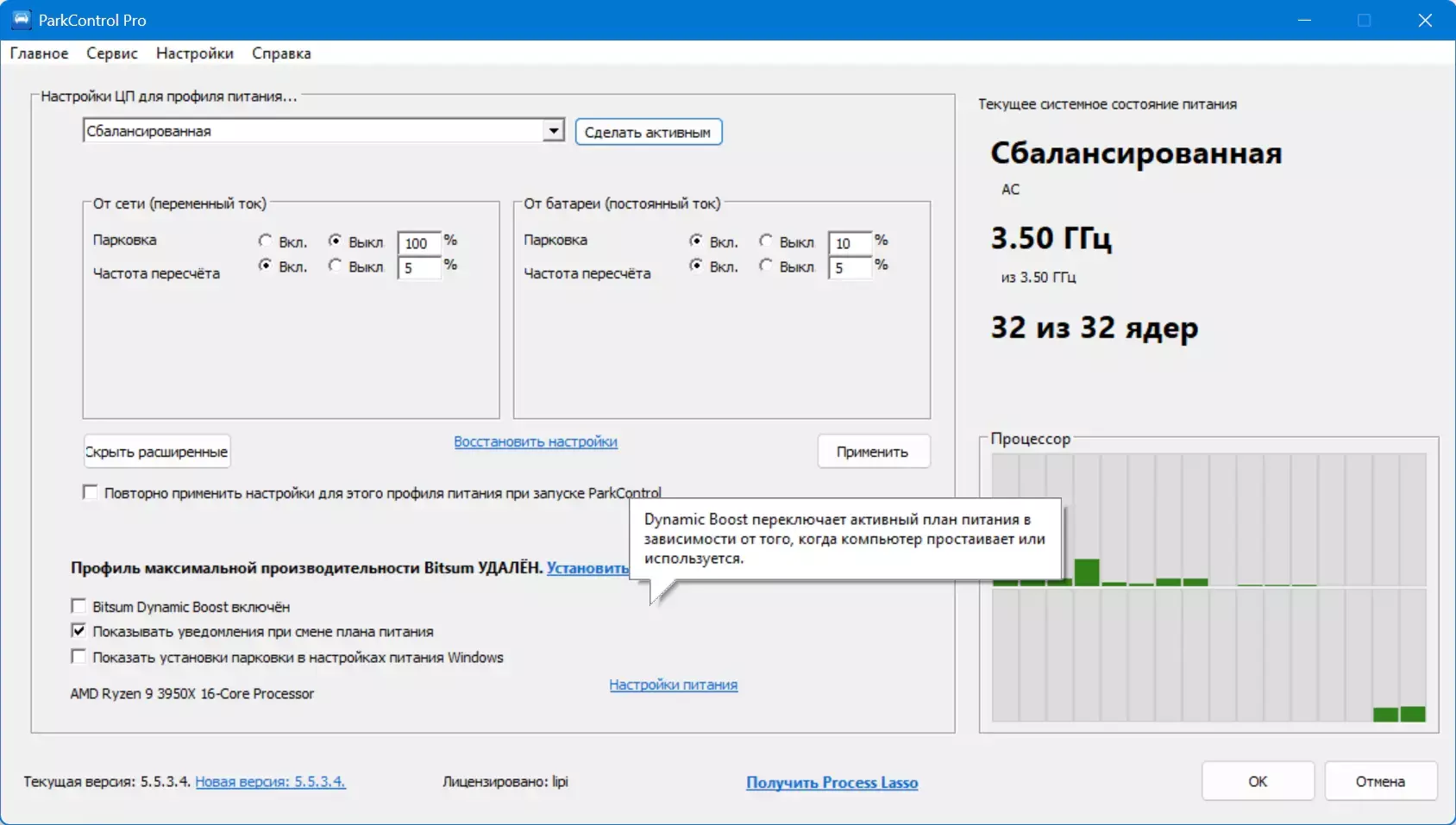1456x825 pixels.
Task: Click the Настройки питания link
Action: pos(673,684)
